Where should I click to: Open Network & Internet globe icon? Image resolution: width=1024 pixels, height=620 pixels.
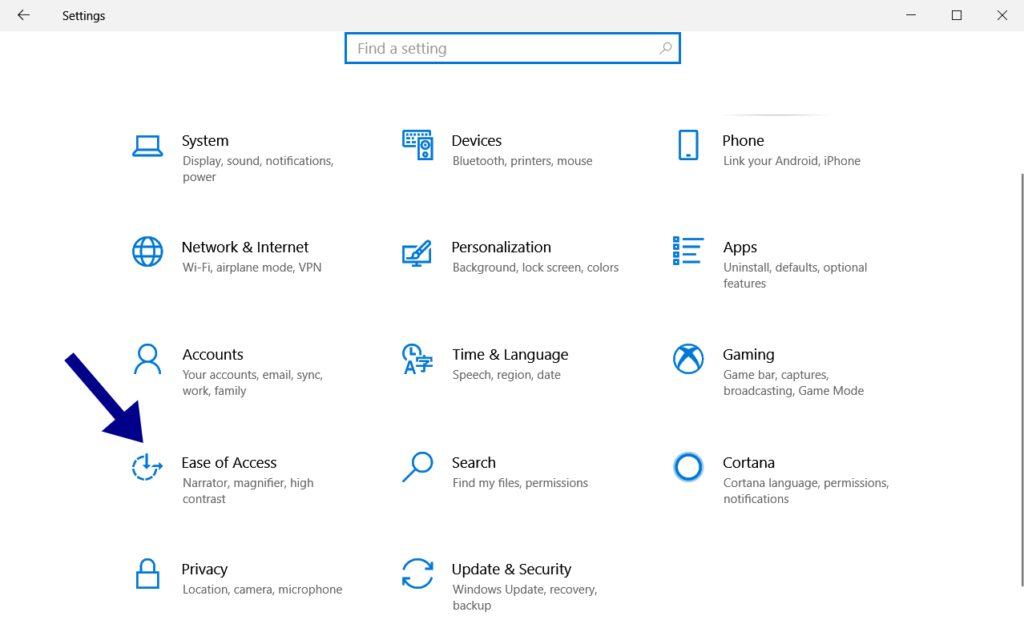coord(147,251)
